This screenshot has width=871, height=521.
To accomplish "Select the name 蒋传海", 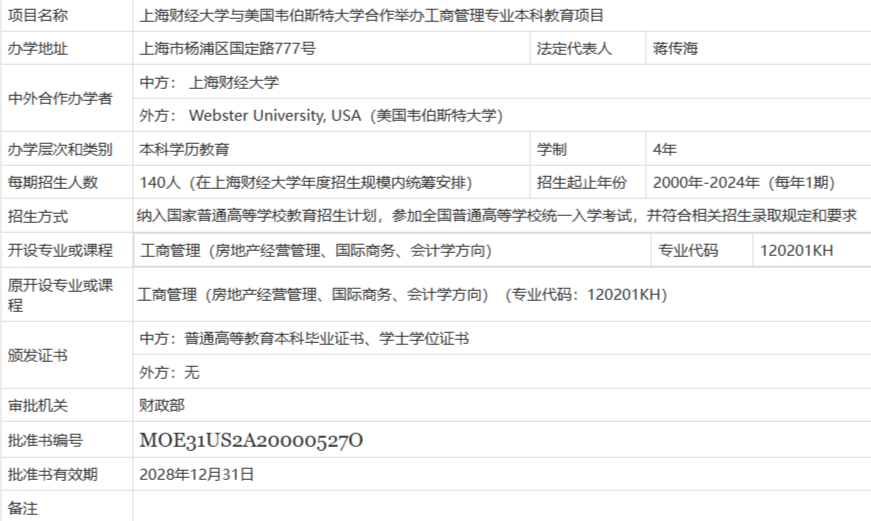I will tap(675, 49).
